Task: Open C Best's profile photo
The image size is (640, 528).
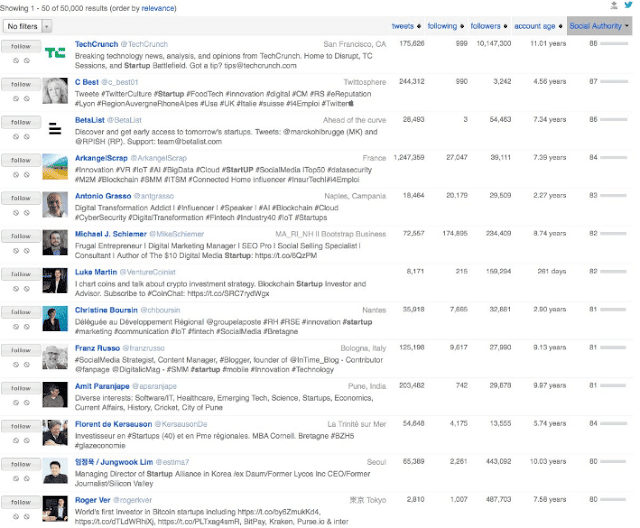Action: [55, 91]
